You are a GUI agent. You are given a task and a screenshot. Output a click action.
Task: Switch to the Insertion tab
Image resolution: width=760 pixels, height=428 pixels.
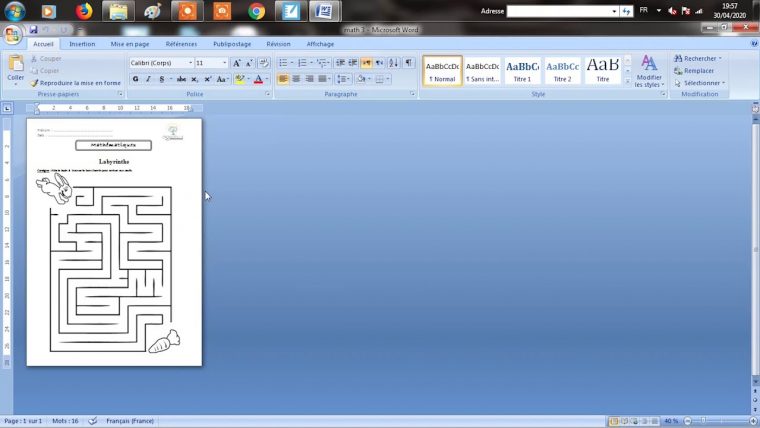point(82,44)
